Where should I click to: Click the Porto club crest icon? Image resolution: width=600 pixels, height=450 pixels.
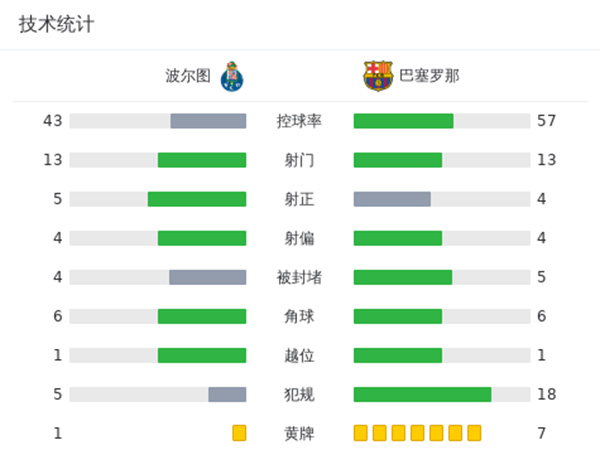coord(232,76)
